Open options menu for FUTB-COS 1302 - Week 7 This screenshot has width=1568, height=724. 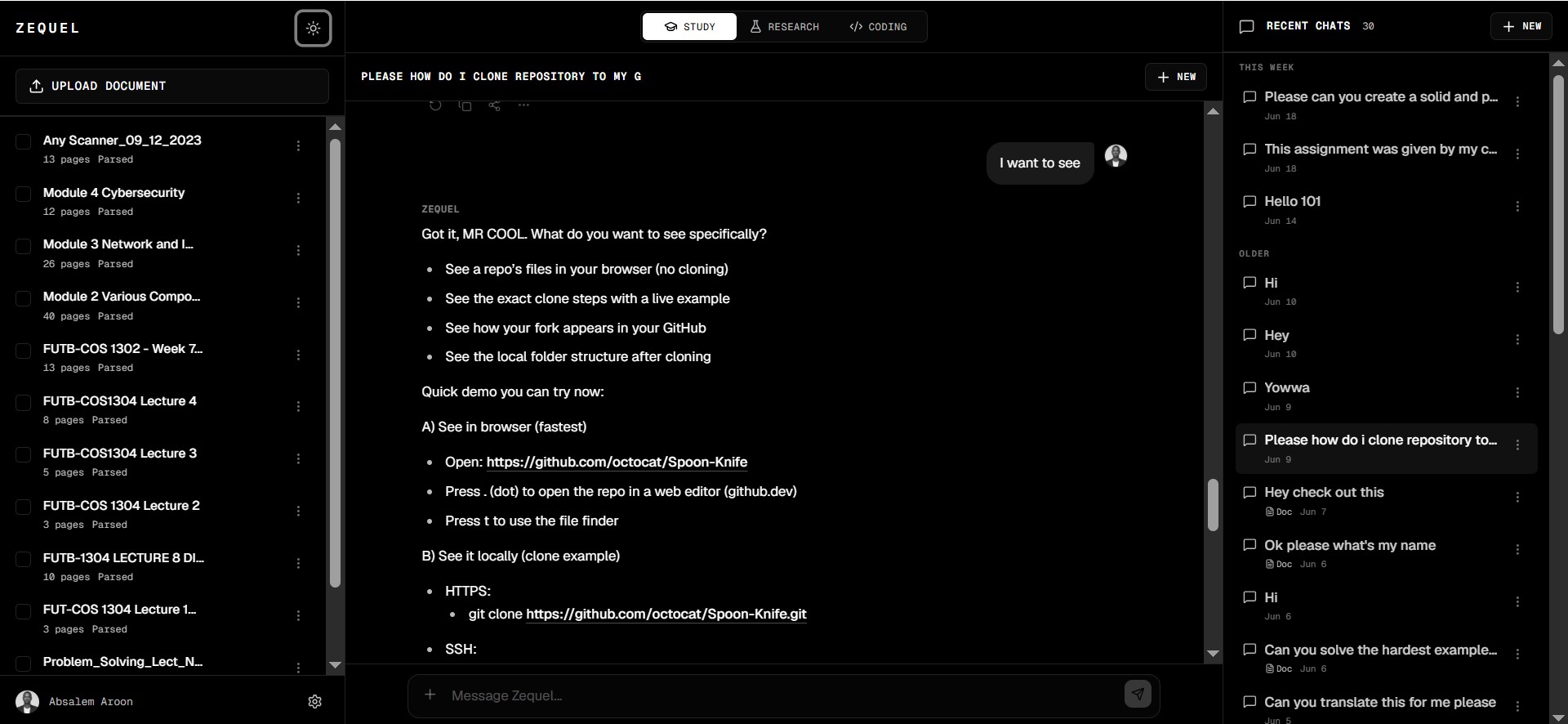click(298, 355)
